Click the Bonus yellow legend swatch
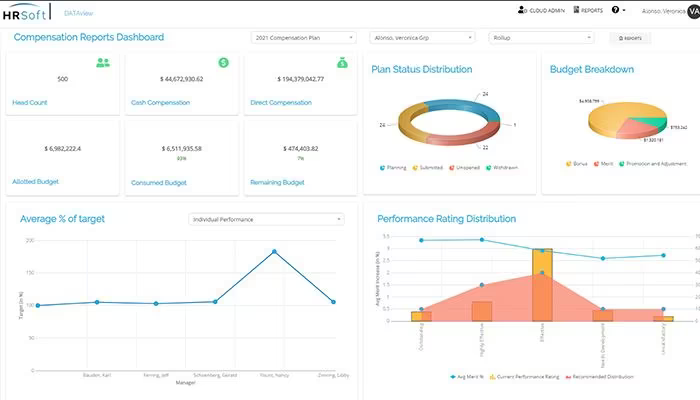 coord(569,164)
